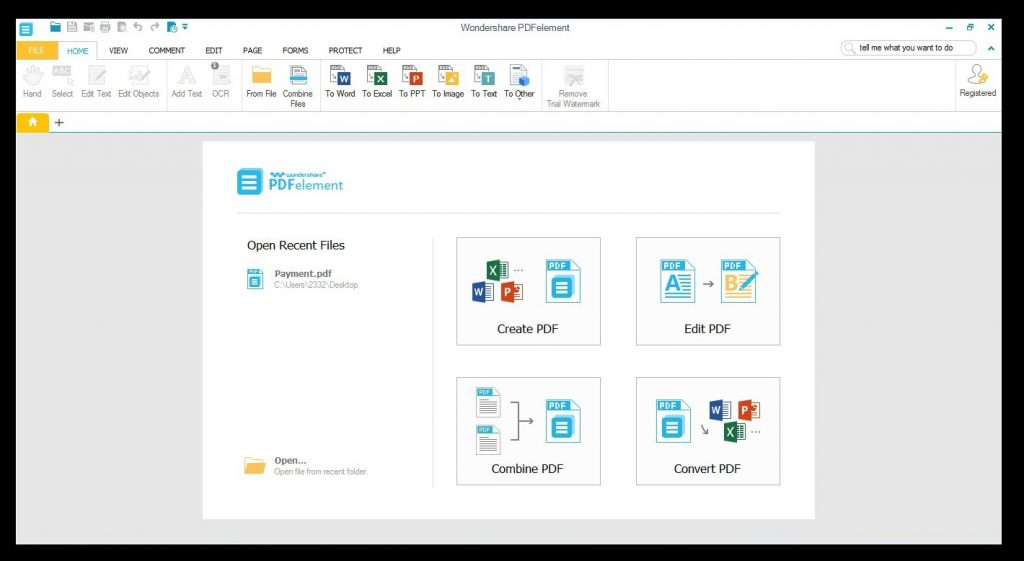Image resolution: width=1024 pixels, height=561 pixels.
Task: Open the HELP ribbon tab
Action: pyautogui.click(x=391, y=50)
